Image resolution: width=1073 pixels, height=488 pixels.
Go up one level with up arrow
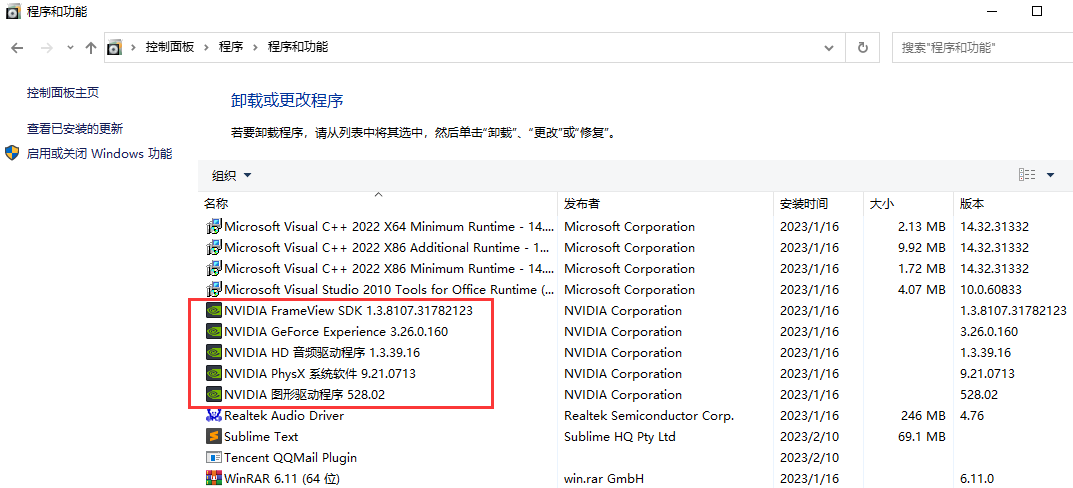point(90,48)
